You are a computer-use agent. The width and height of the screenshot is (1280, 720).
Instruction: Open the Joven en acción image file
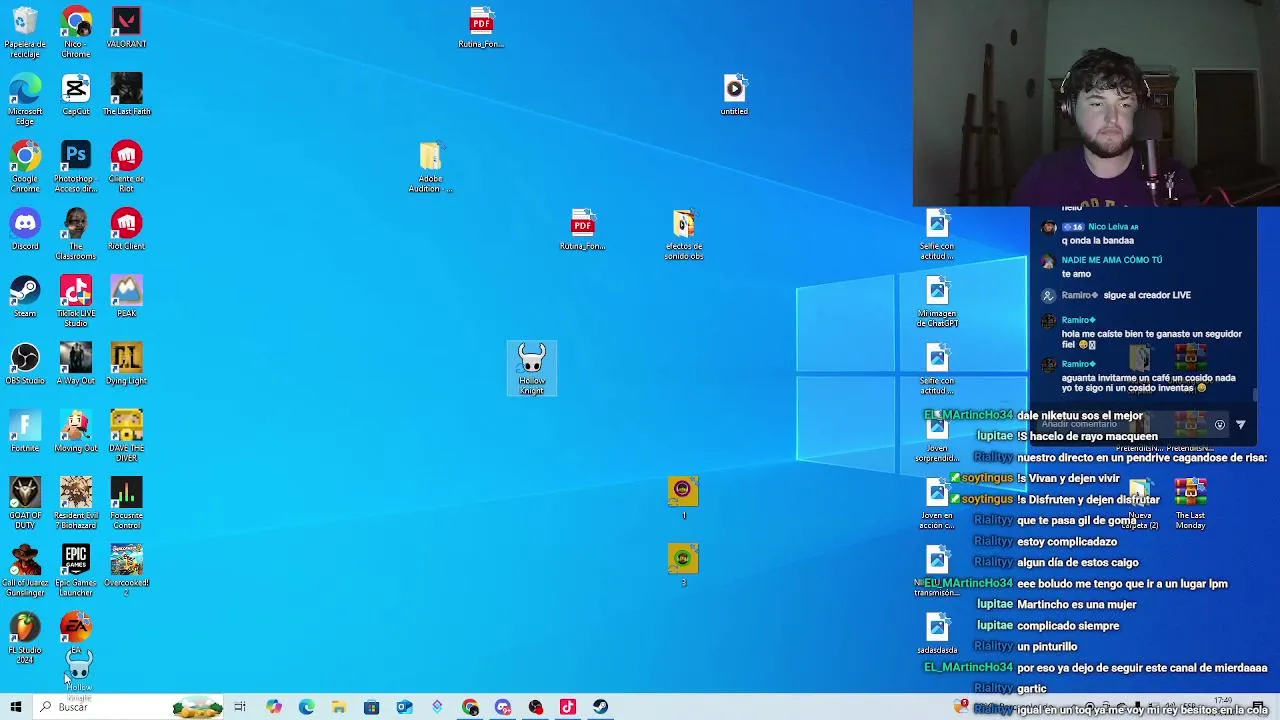pyautogui.click(x=937, y=503)
